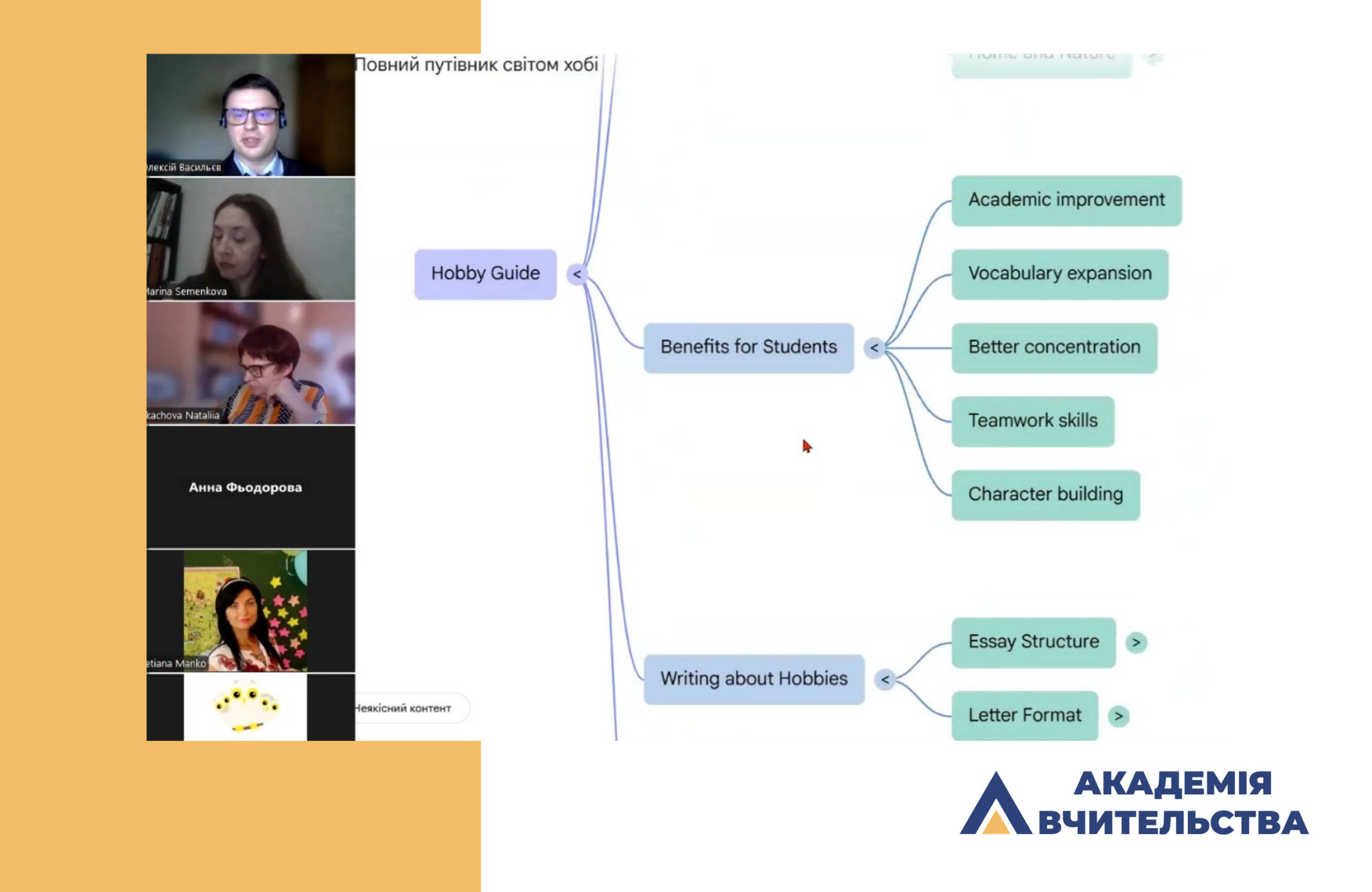Click the Academic improvement node

point(1066,200)
